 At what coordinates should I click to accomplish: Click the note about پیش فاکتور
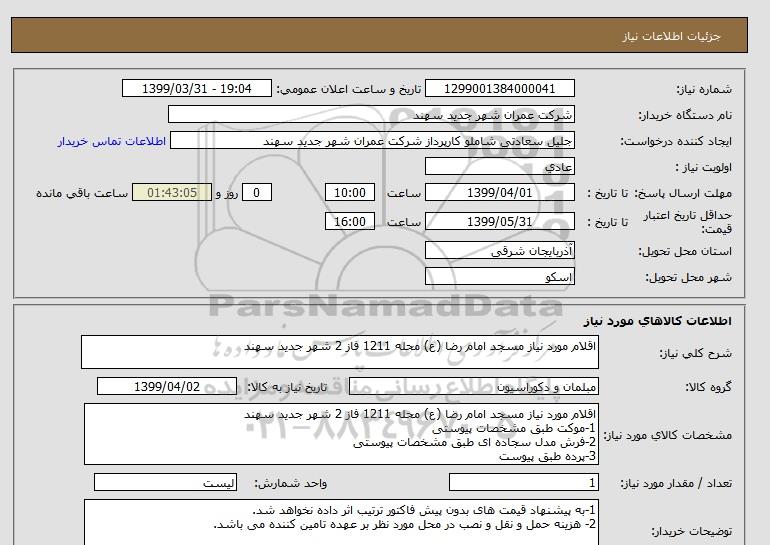tap(424, 510)
